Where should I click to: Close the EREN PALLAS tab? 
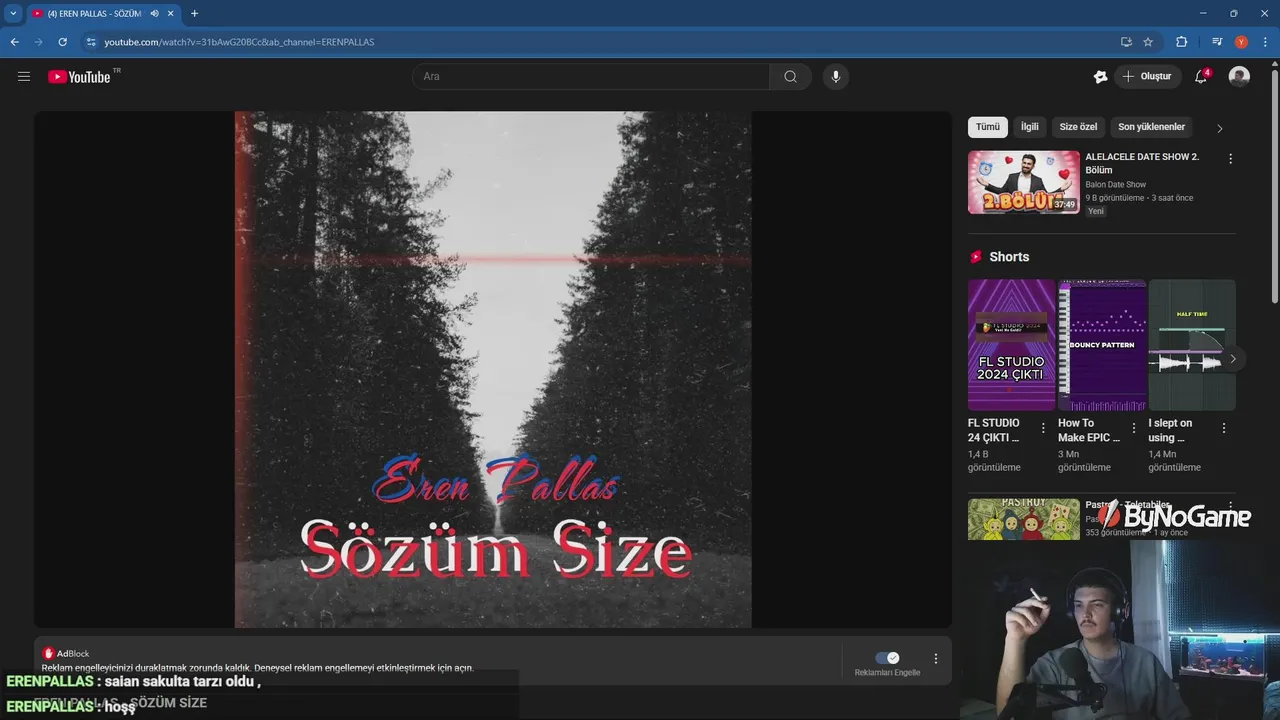(x=171, y=13)
